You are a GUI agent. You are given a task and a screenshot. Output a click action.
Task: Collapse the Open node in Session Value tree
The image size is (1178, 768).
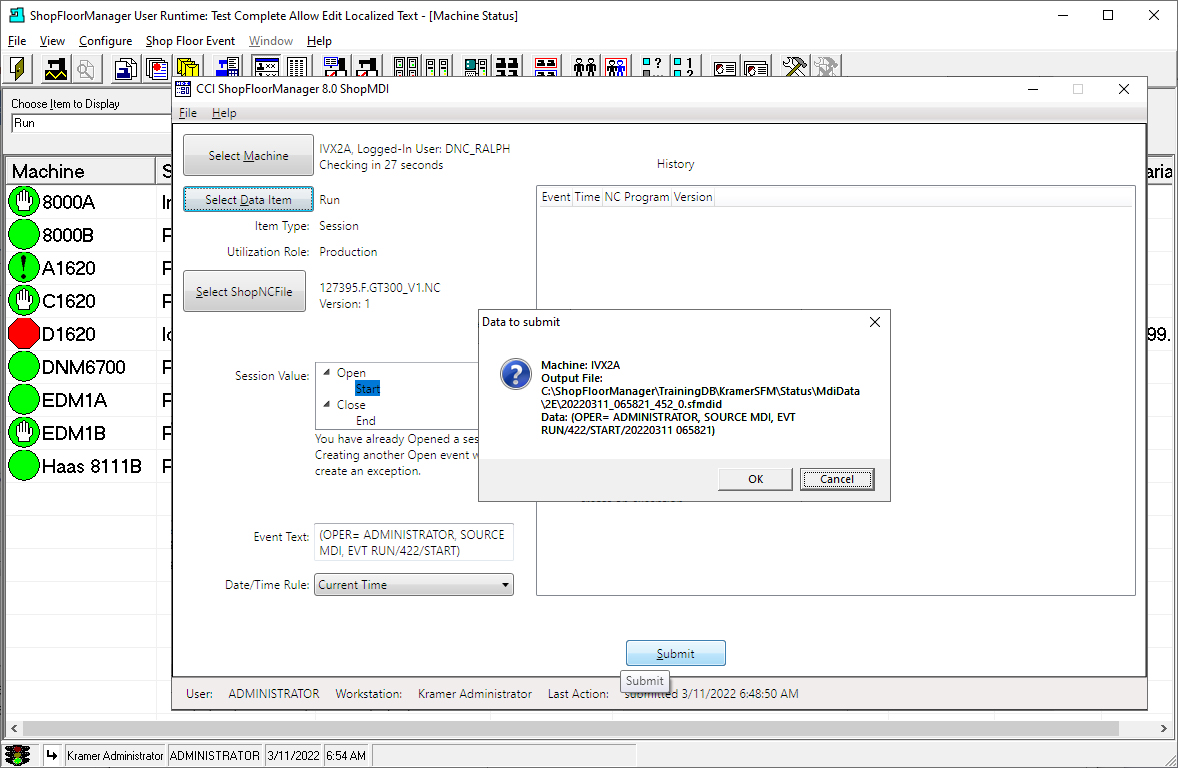pos(327,372)
